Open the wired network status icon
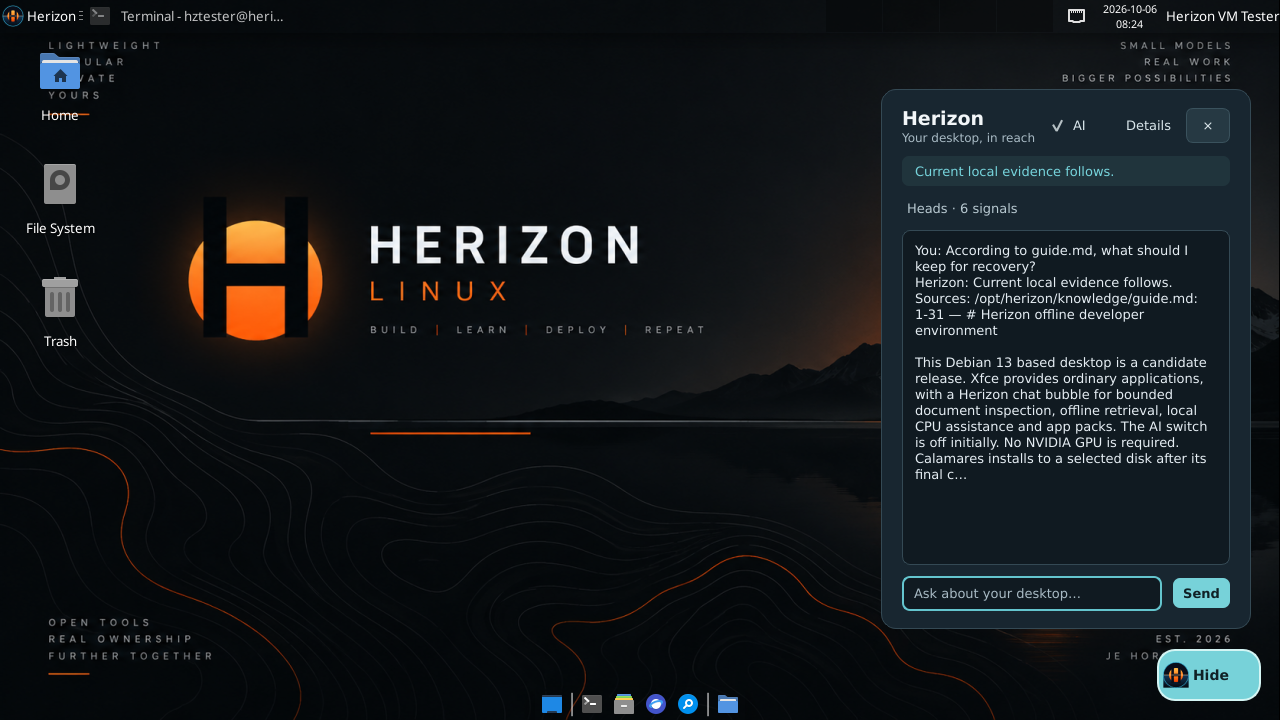Image resolution: width=1280 pixels, height=720 pixels. 1076,16
